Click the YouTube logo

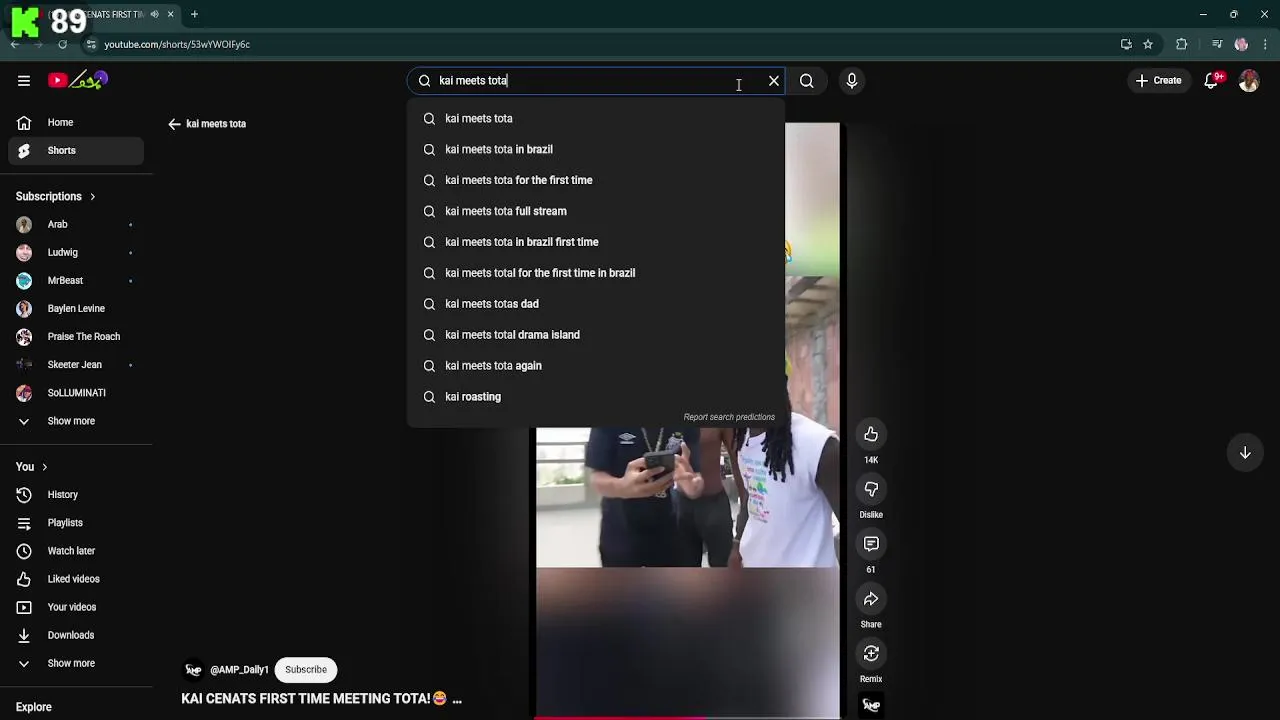click(x=78, y=80)
